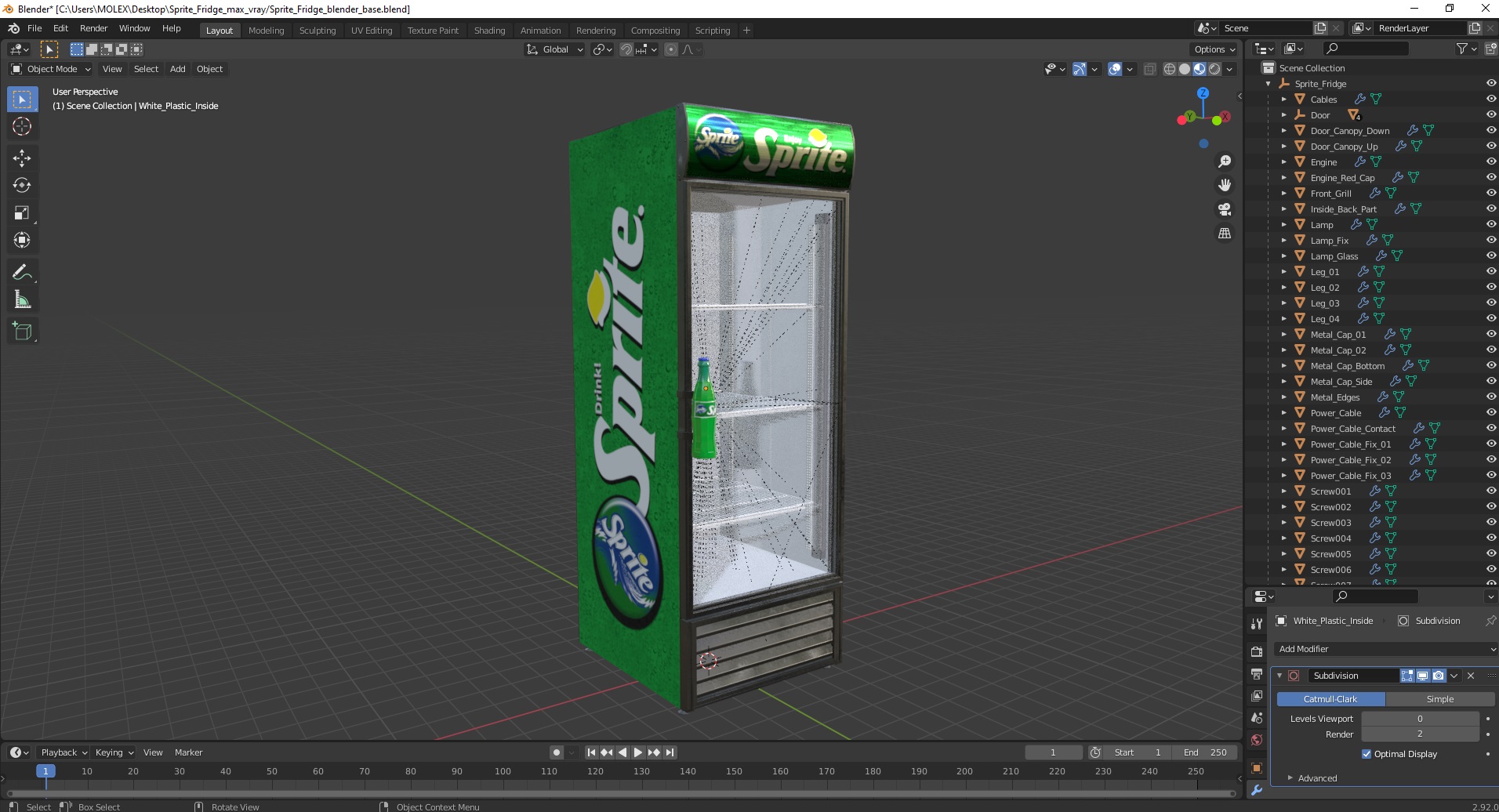
Task: Select the Cursor tool in the viewport toolbar
Action: 22,127
